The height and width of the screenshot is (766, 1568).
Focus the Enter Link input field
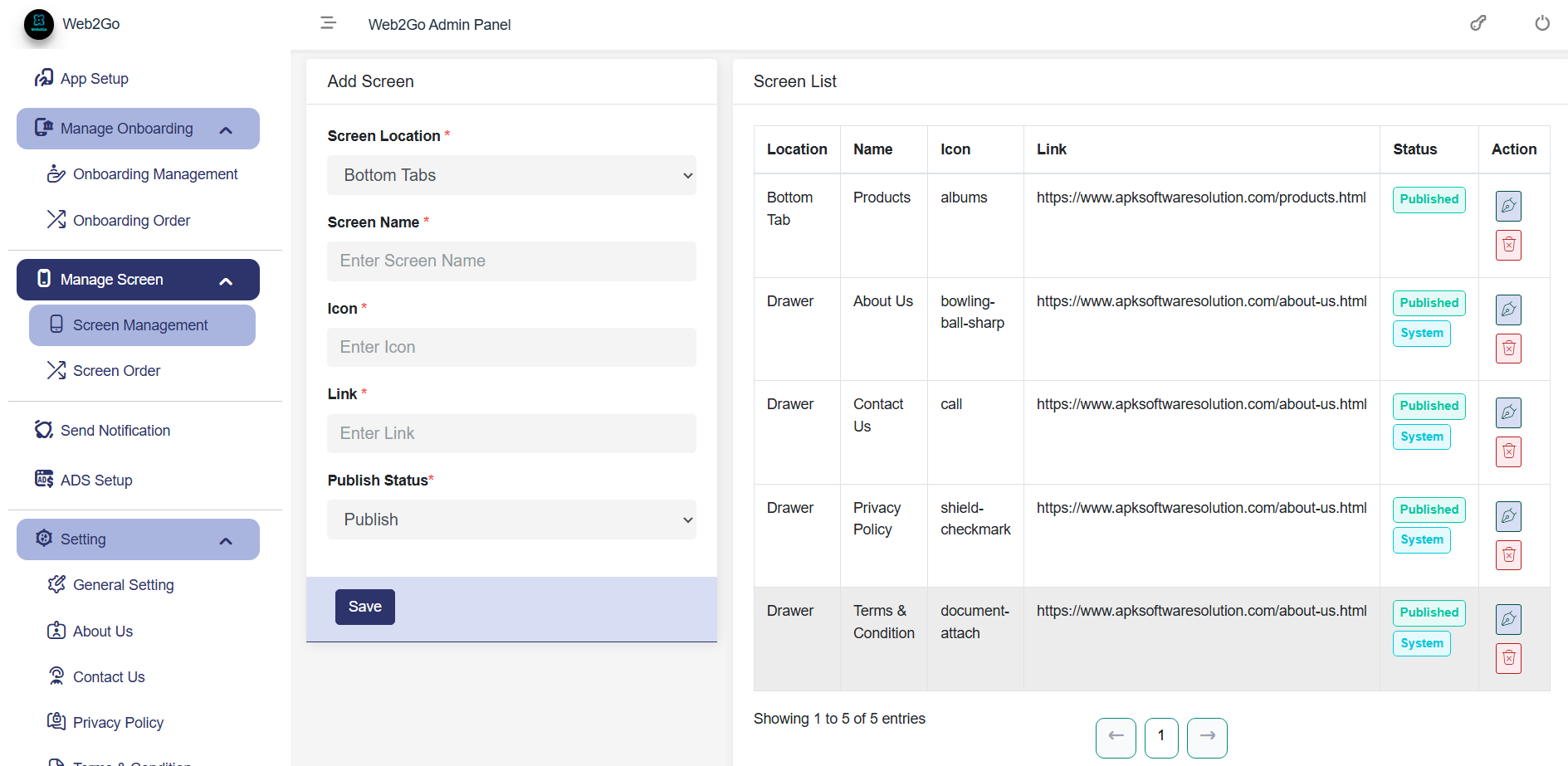pos(511,434)
